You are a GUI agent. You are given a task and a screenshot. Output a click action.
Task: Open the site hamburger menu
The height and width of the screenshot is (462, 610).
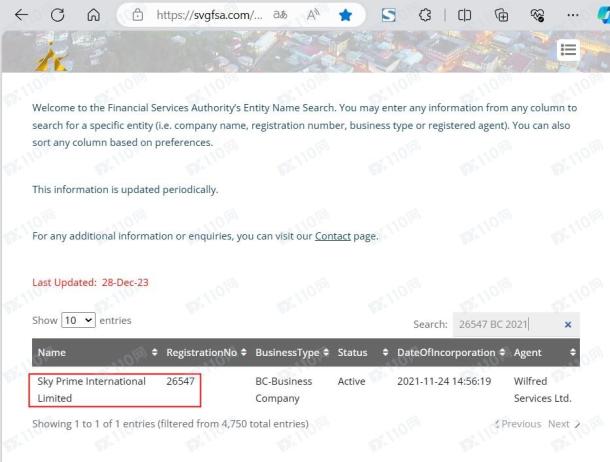pos(568,50)
